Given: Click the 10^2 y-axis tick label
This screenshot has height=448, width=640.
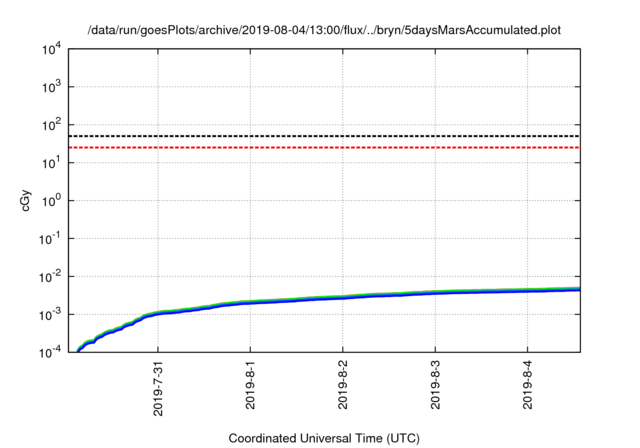Looking at the screenshot, I should tap(51, 125).
